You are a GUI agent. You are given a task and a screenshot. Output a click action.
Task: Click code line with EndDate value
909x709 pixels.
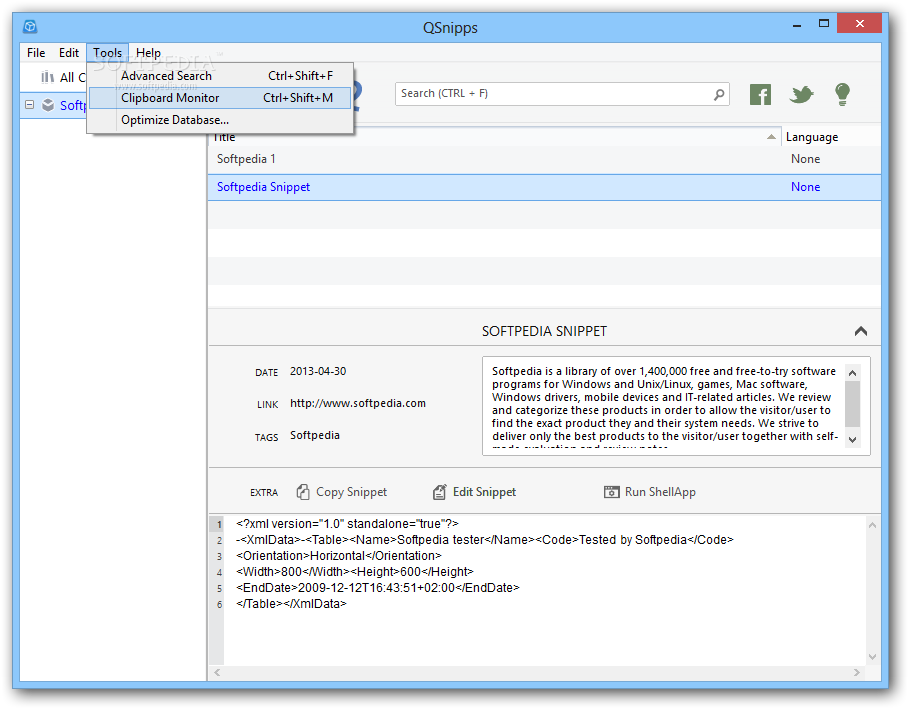tap(377, 588)
